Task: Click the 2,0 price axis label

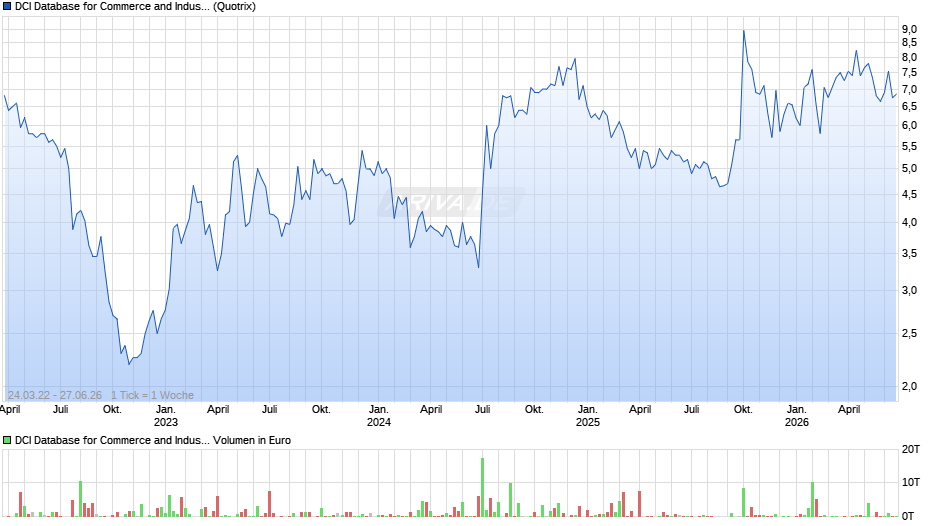Action: (x=909, y=386)
